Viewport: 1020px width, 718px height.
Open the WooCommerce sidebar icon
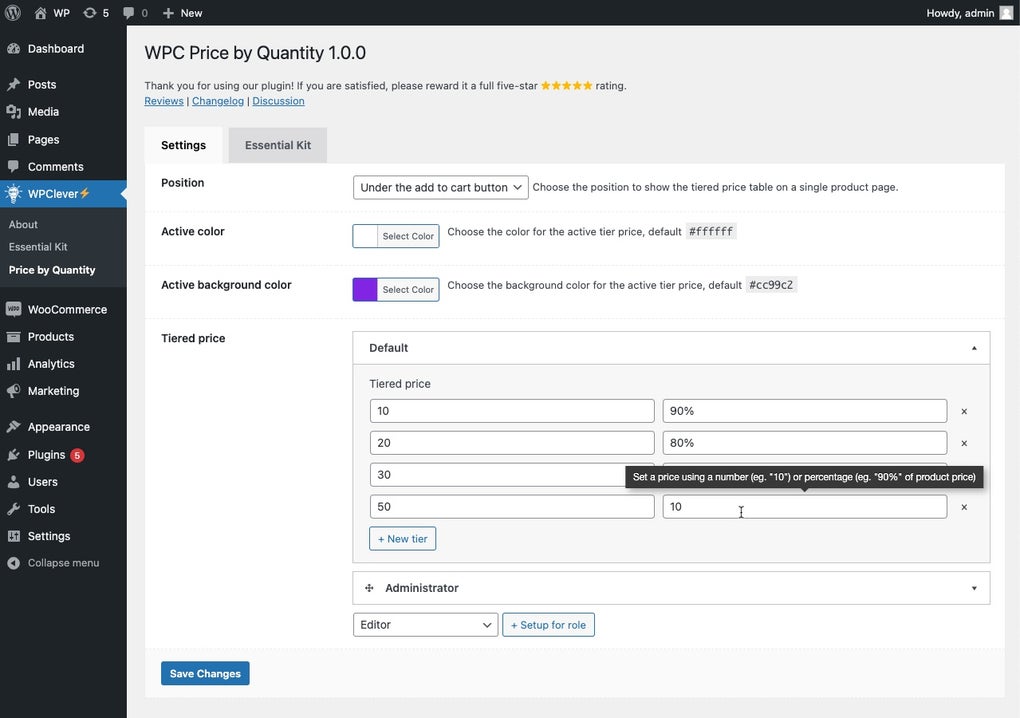point(14,309)
